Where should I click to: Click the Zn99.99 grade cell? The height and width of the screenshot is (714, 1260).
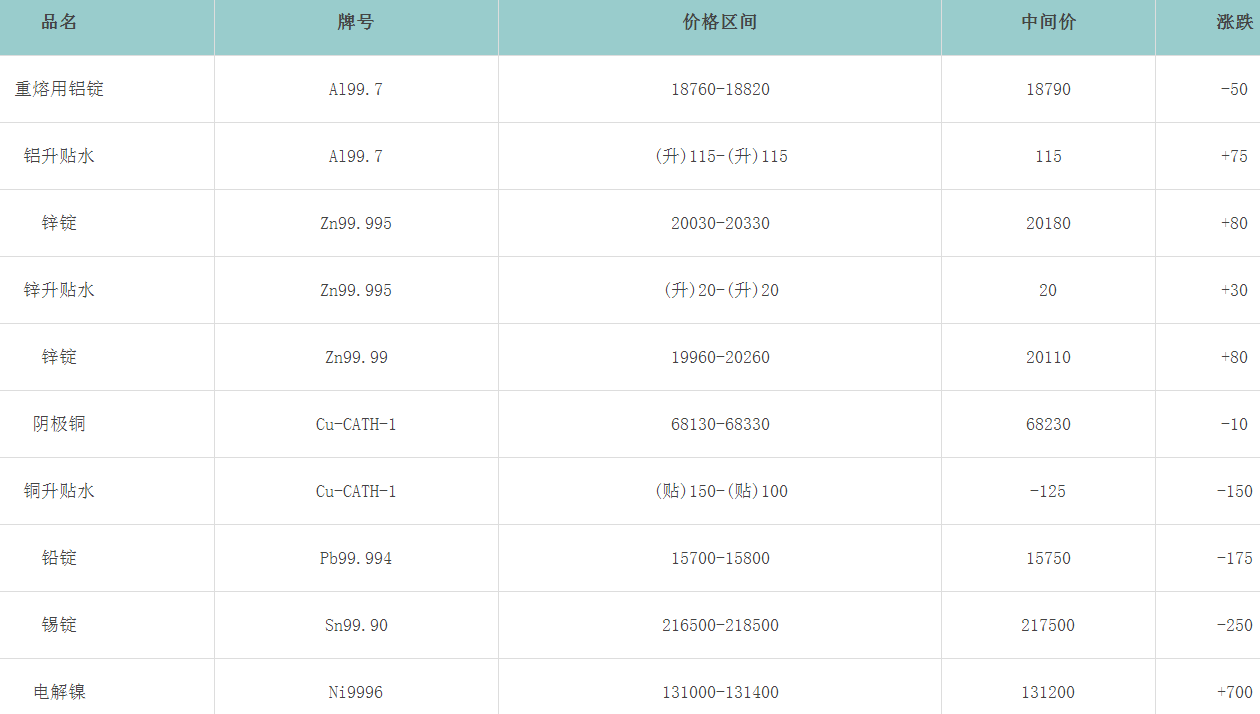[x=356, y=357]
